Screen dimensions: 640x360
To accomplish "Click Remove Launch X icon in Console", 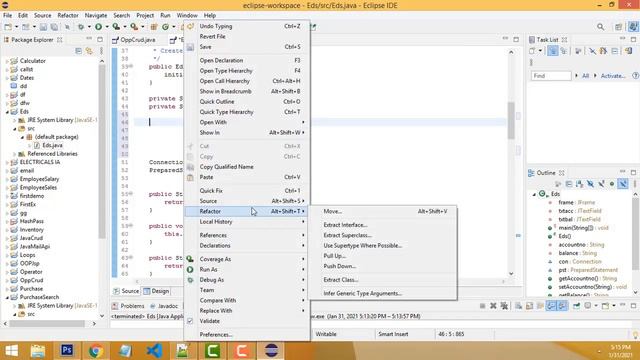I will tap(493, 306).
